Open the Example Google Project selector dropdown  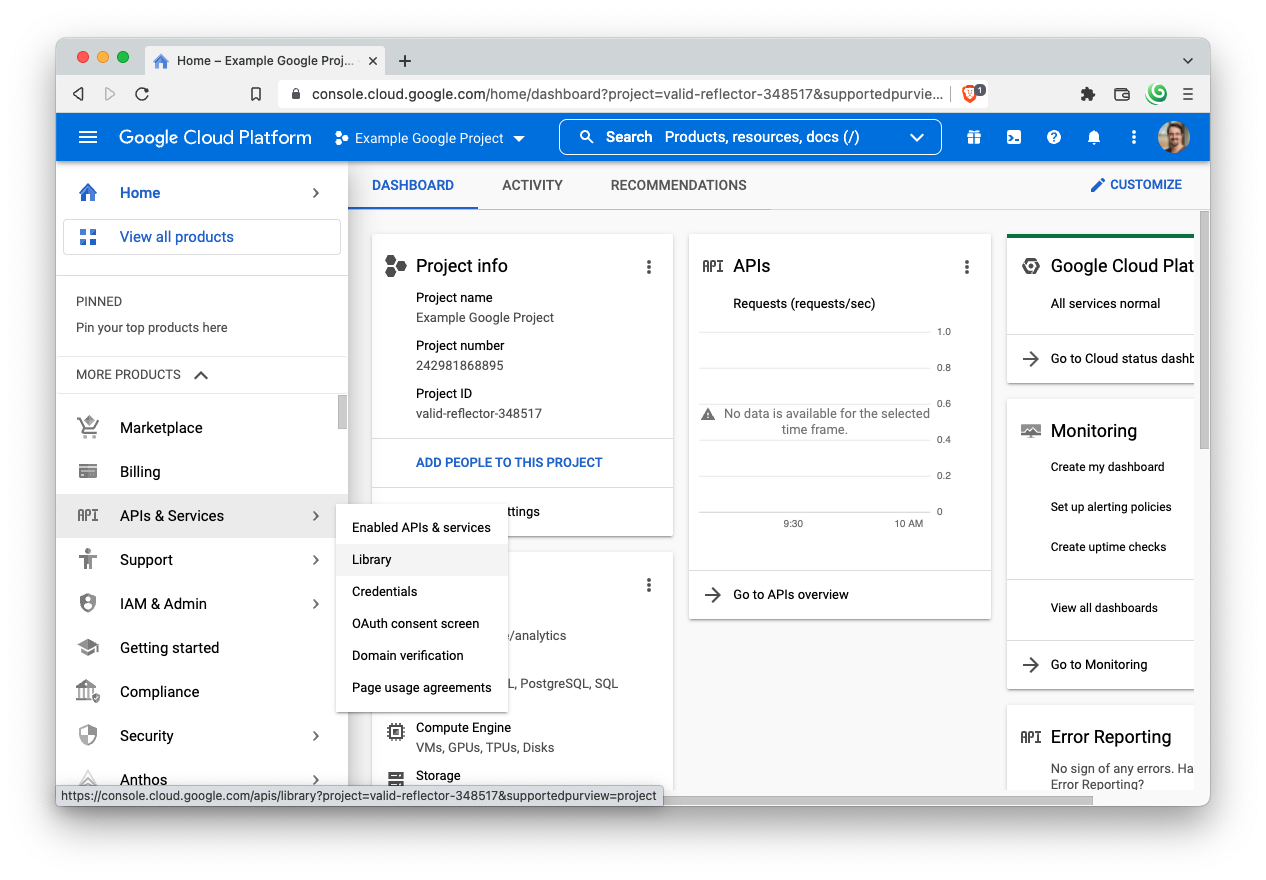(x=430, y=138)
